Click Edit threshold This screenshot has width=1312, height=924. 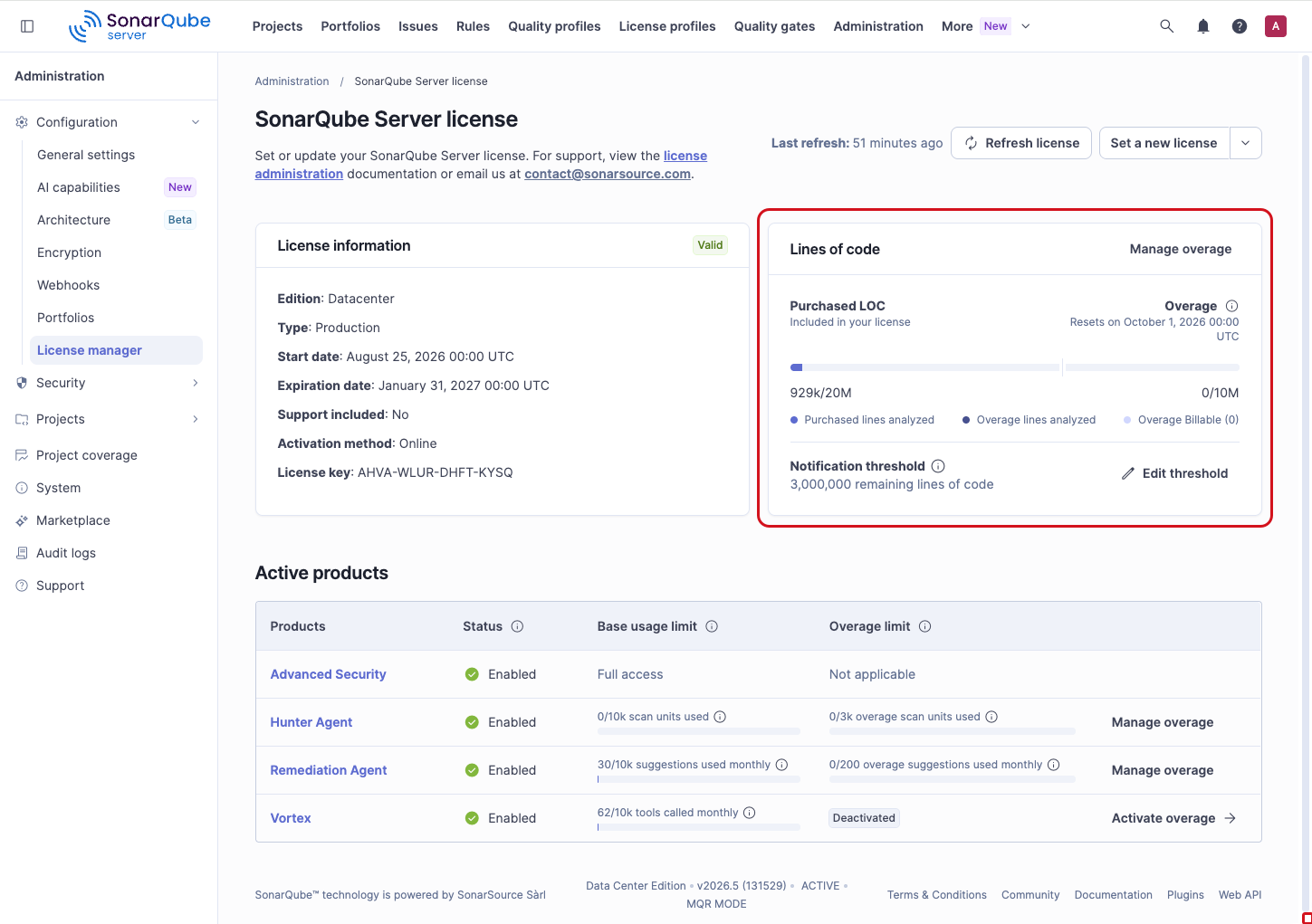pos(1174,473)
